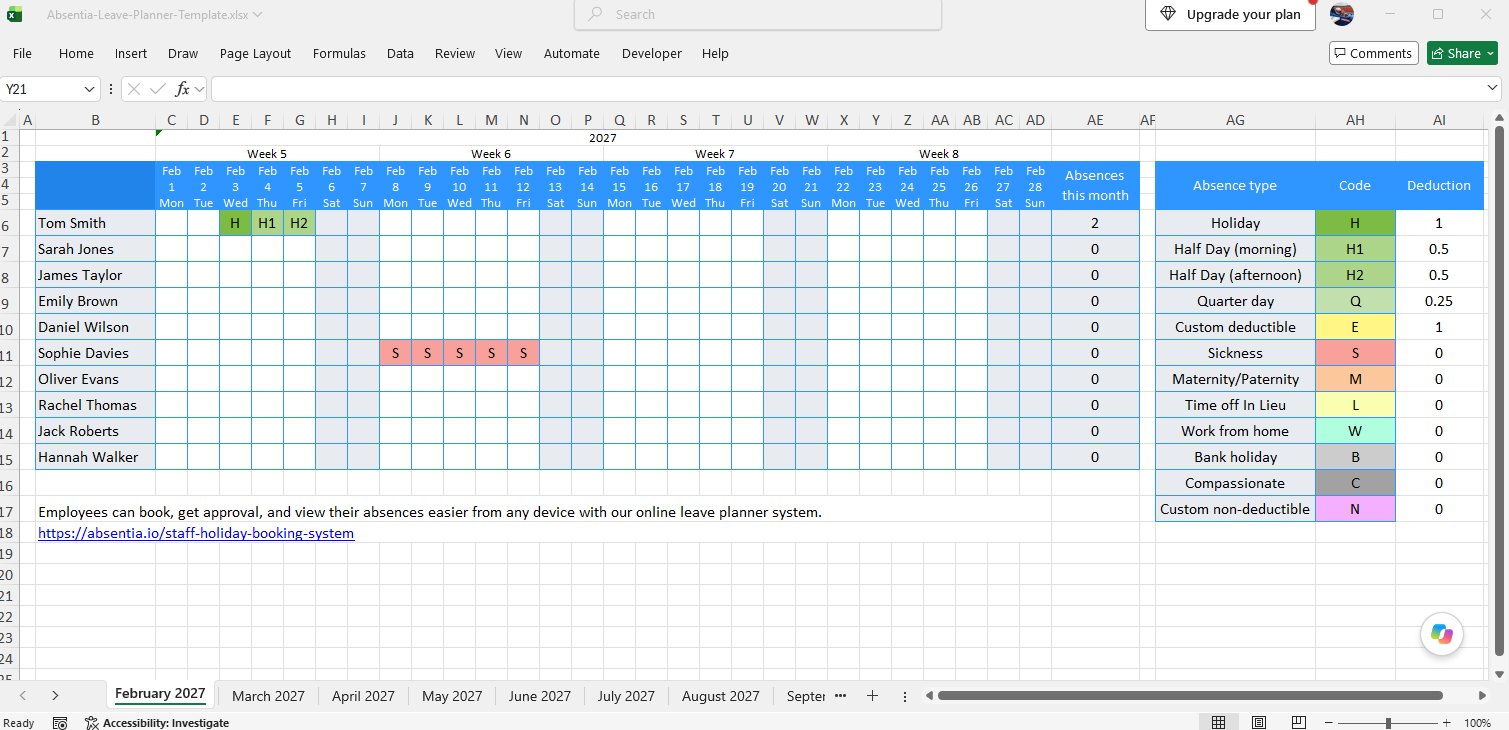Click the search magnifier icon
Viewport: 1509px width, 730px height.
pyautogui.click(x=596, y=14)
